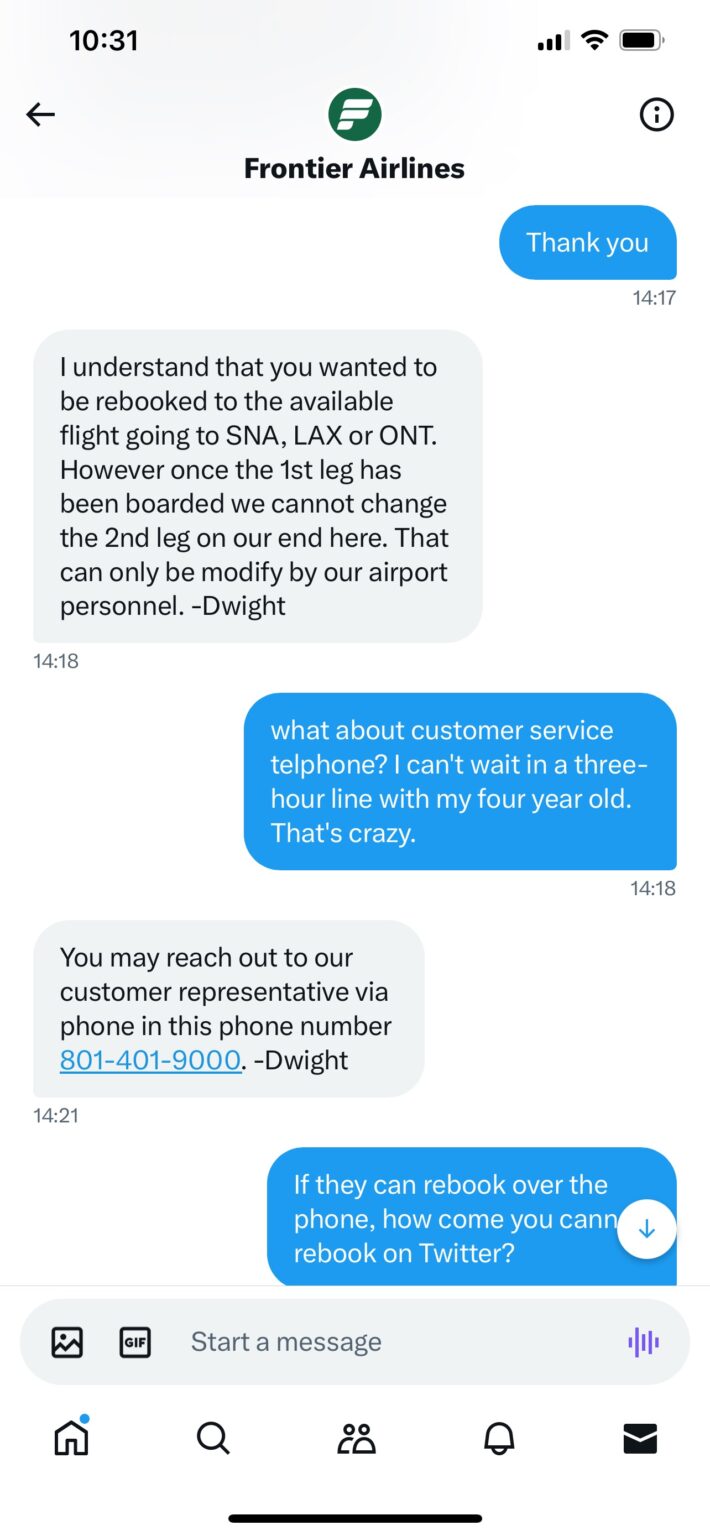Open the Search tab
The width and height of the screenshot is (710, 1536).
[212, 1439]
